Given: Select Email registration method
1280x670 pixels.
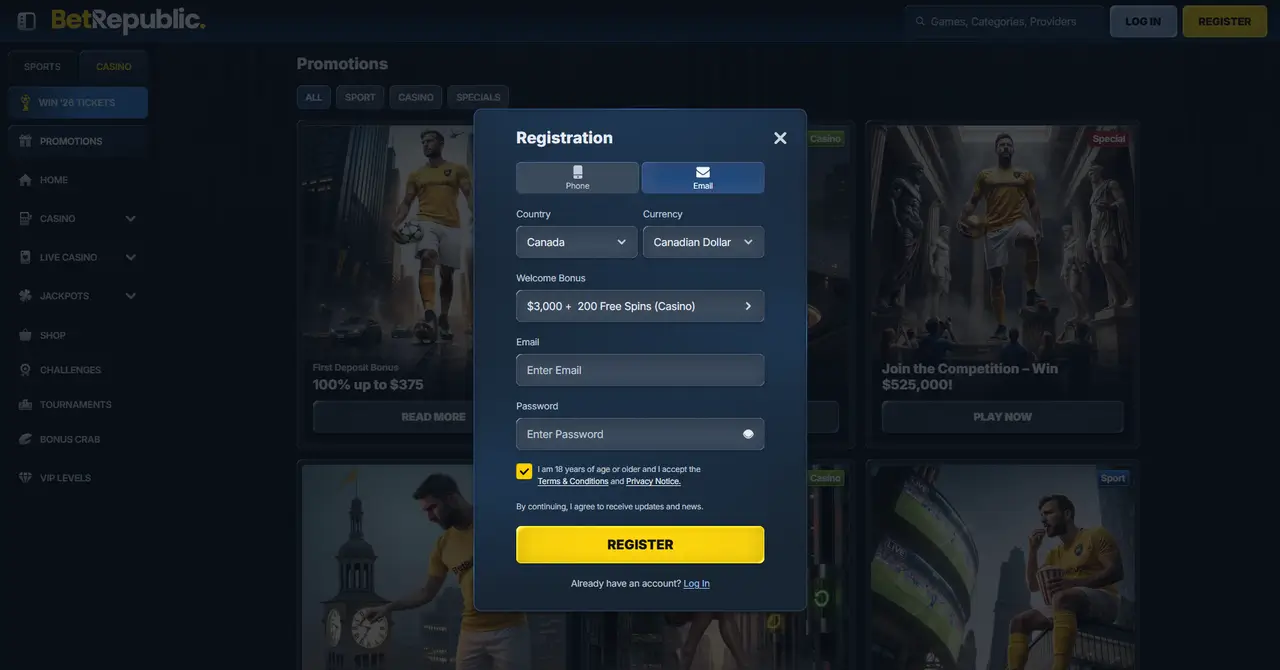Looking at the screenshot, I should point(703,178).
